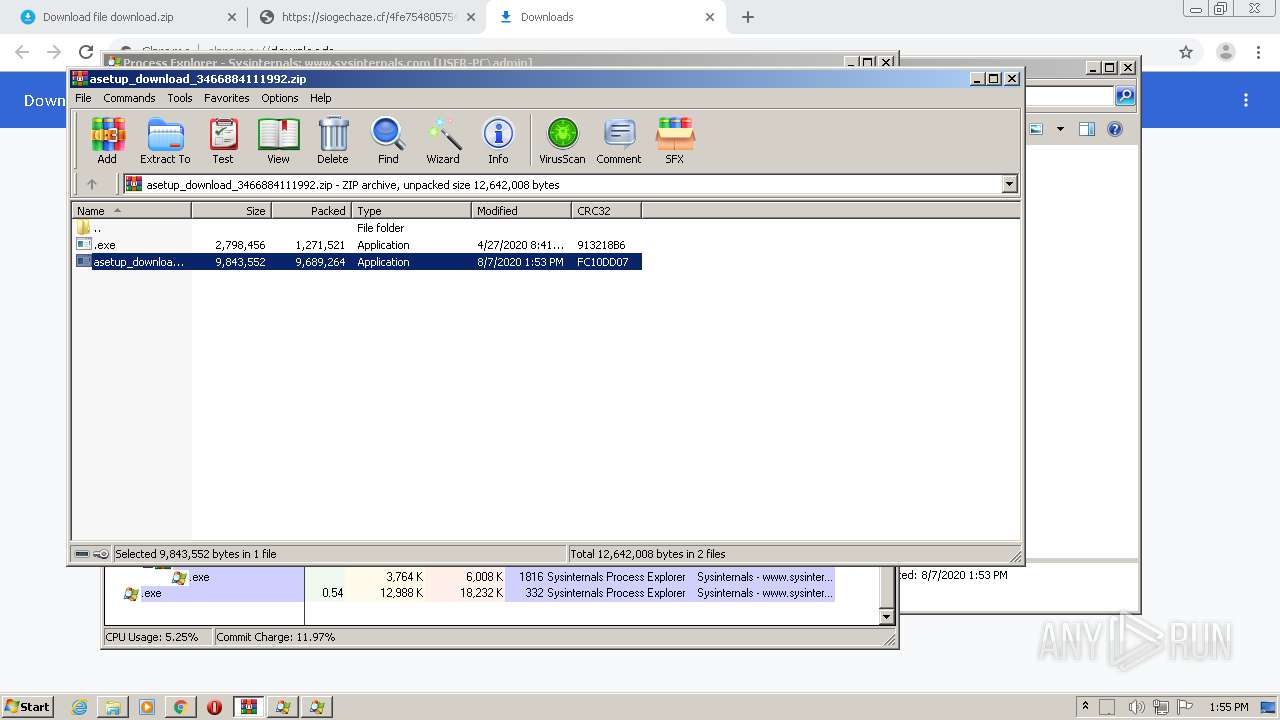
Task: Go up one folder level arrow
Action: point(92,184)
